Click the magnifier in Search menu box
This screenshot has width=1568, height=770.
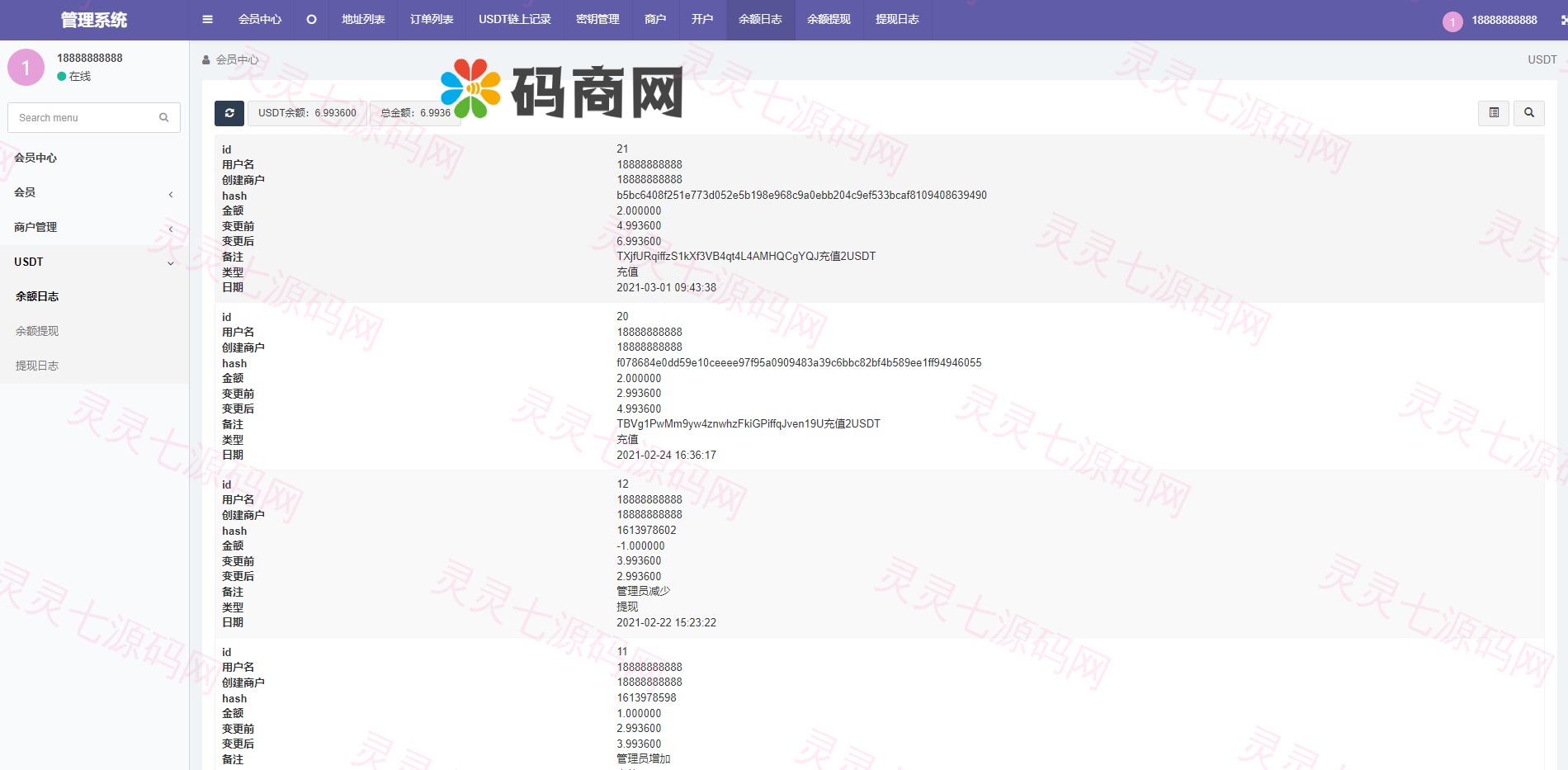click(x=164, y=118)
